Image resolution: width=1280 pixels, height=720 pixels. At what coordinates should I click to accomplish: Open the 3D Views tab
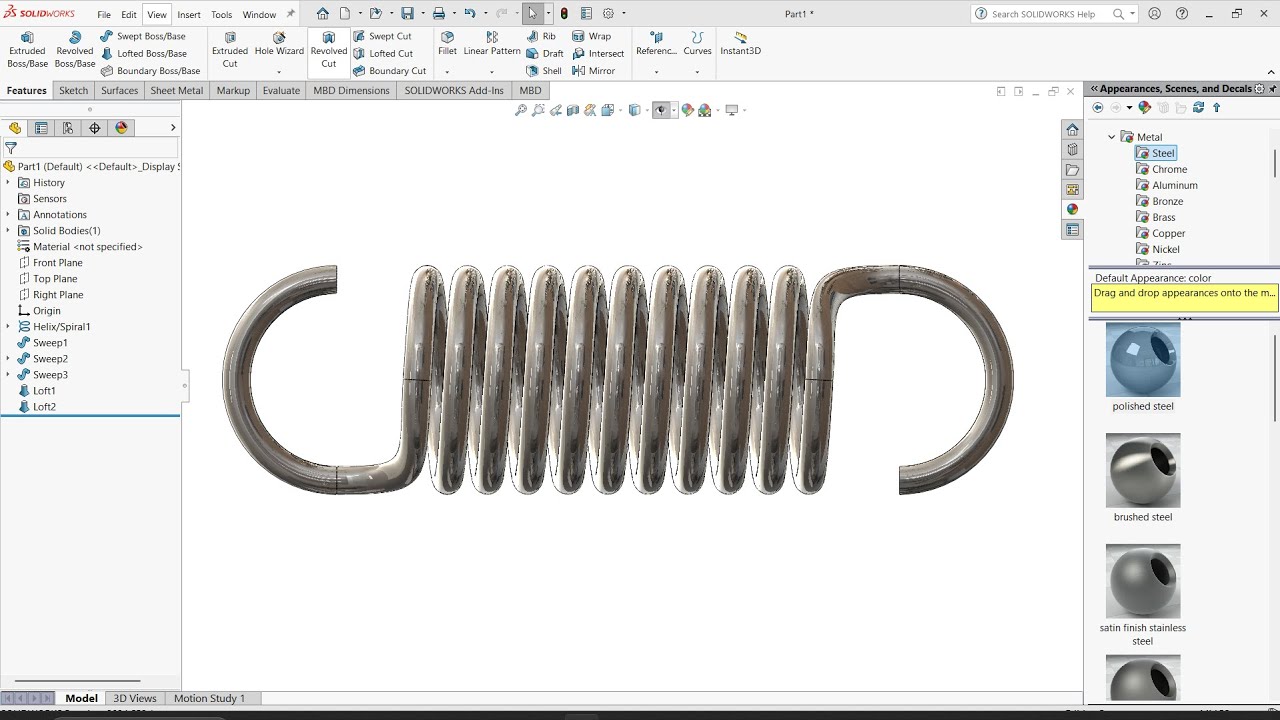point(134,698)
